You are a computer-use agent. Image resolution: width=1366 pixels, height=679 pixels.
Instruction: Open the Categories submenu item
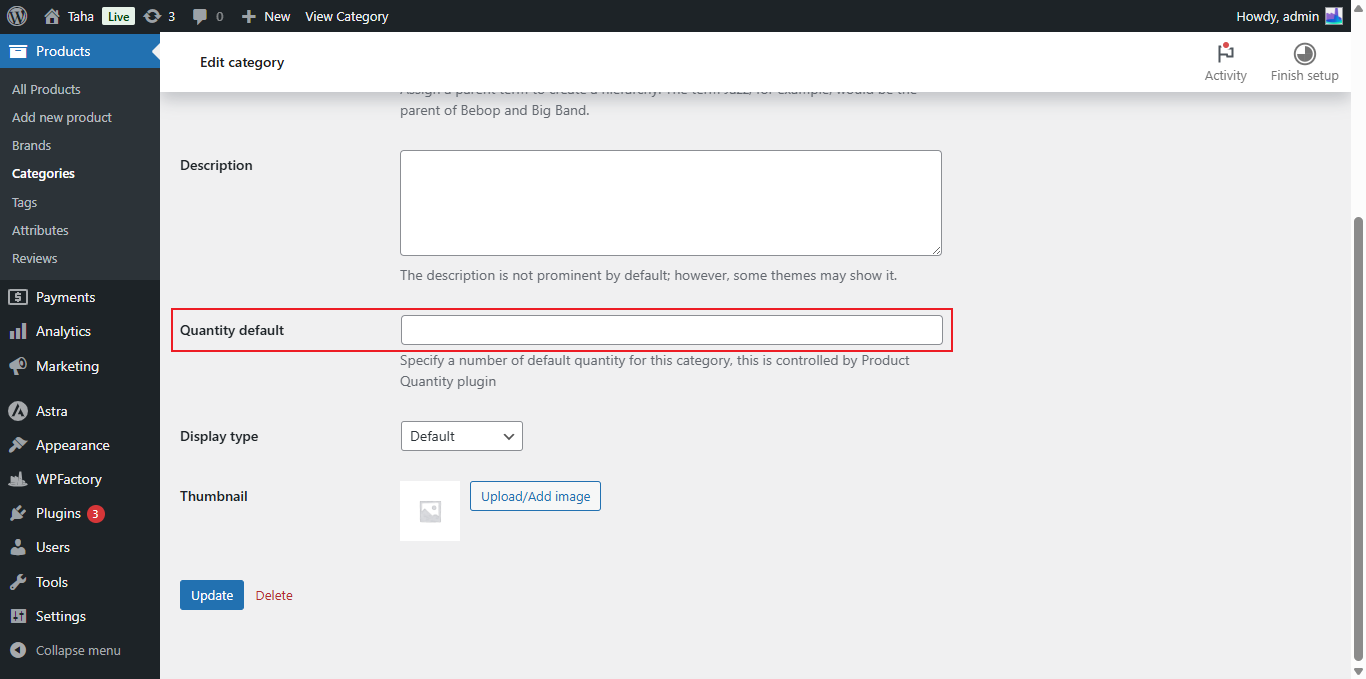(43, 173)
